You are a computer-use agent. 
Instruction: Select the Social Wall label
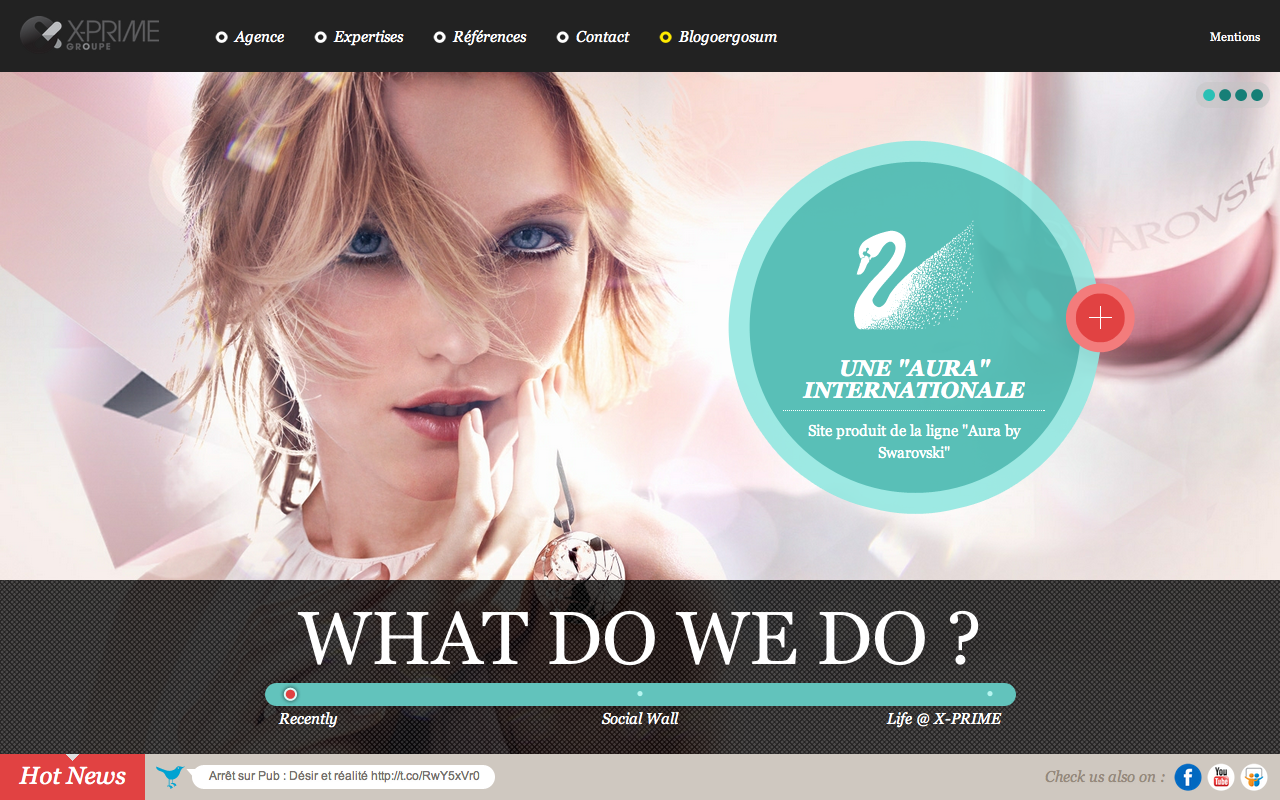pos(640,719)
